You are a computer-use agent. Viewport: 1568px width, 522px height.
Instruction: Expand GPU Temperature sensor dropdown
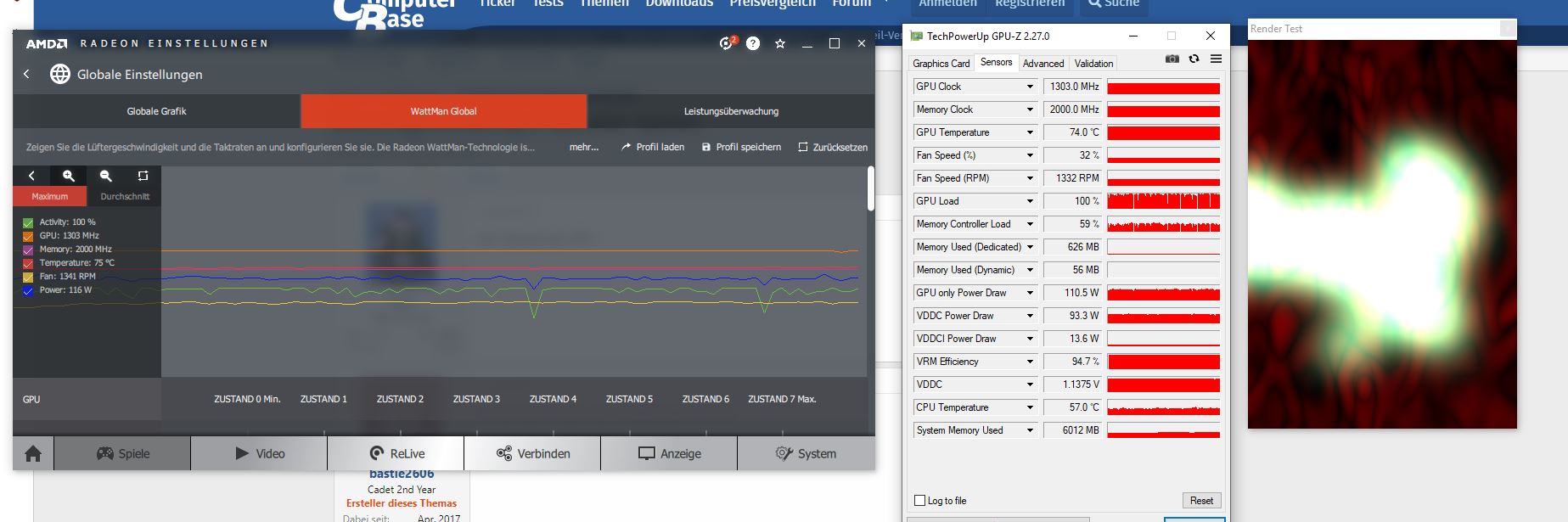coord(1030,132)
